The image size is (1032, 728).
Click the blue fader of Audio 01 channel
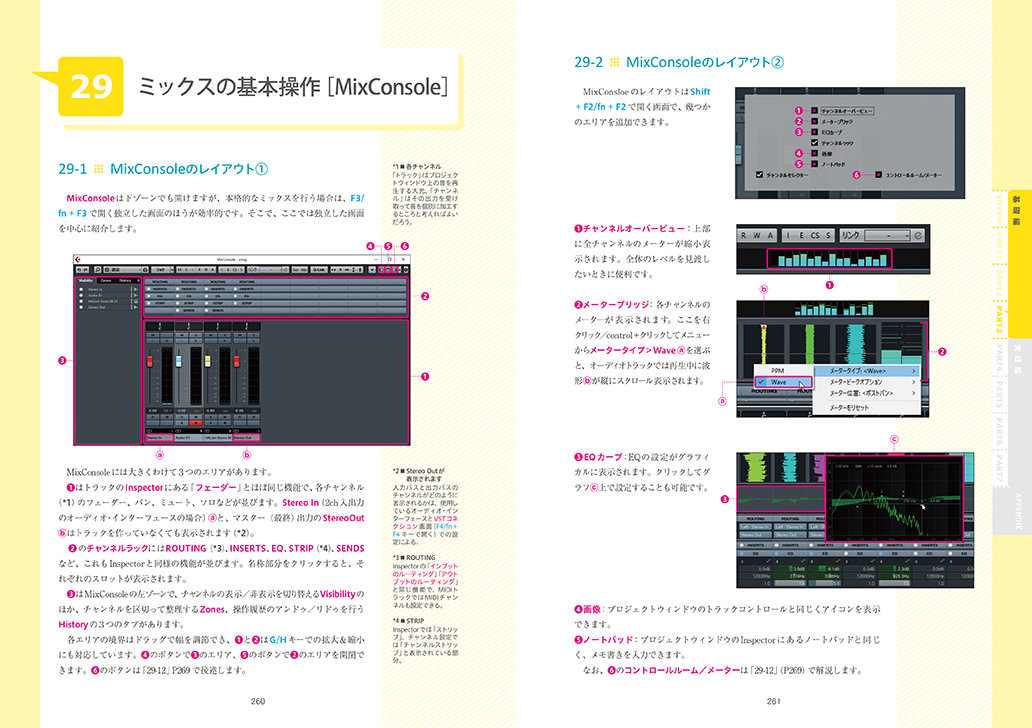click(179, 361)
